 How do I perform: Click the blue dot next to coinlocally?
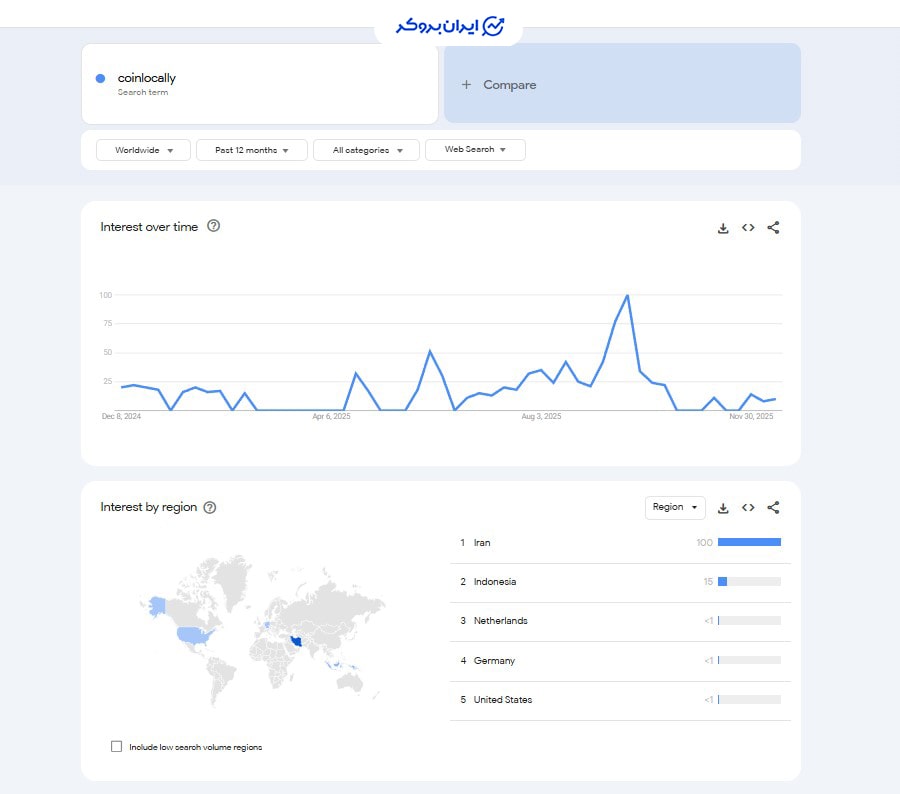(x=100, y=78)
